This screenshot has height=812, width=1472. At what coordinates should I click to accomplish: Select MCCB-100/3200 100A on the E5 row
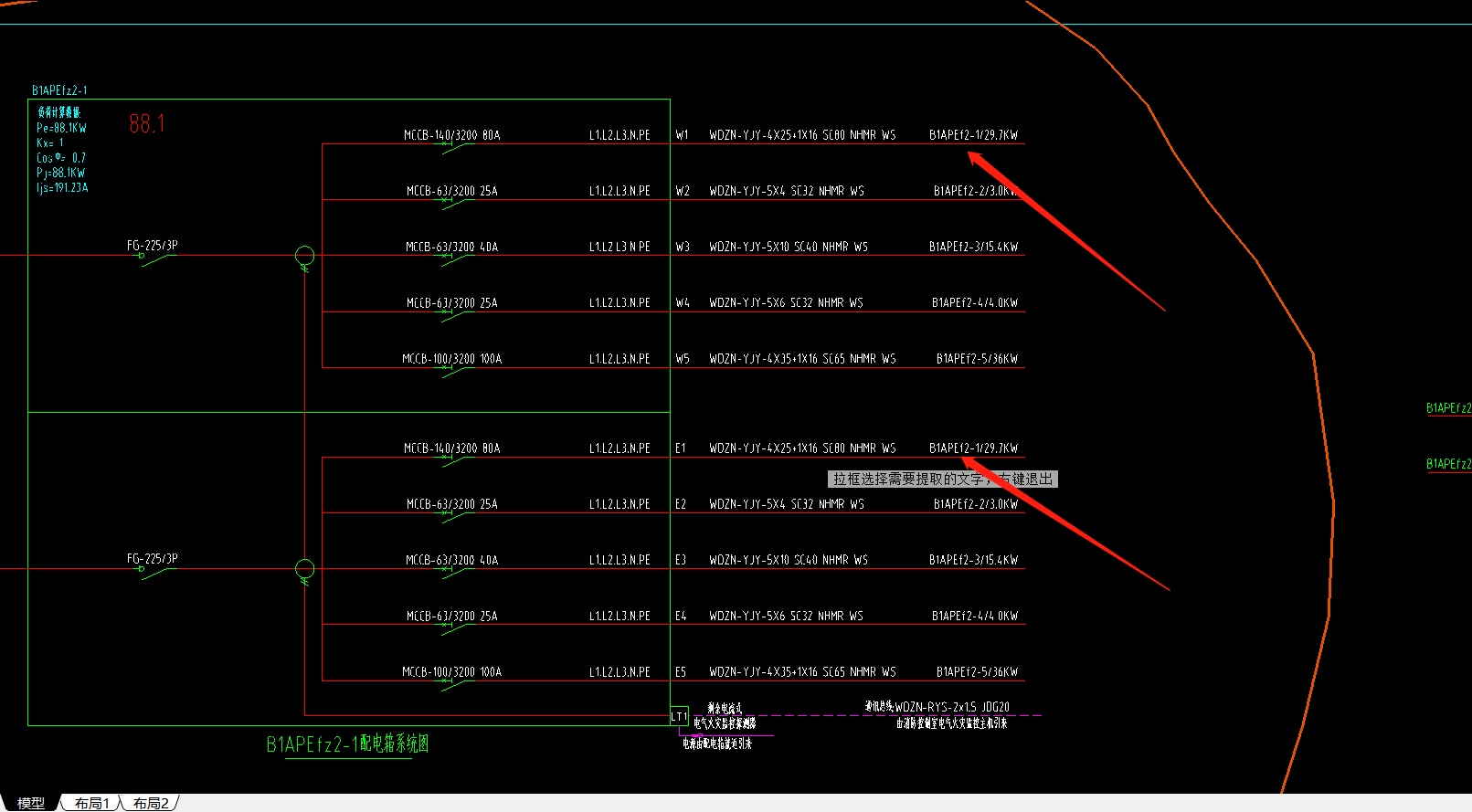point(452,671)
